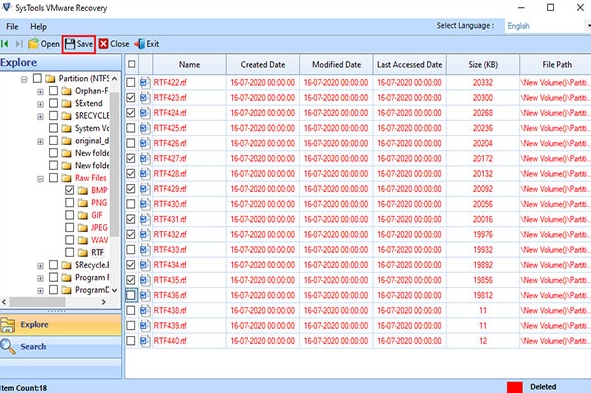This screenshot has width=591, height=393.
Task: Click the WAV folder icon
Action: click(83, 240)
